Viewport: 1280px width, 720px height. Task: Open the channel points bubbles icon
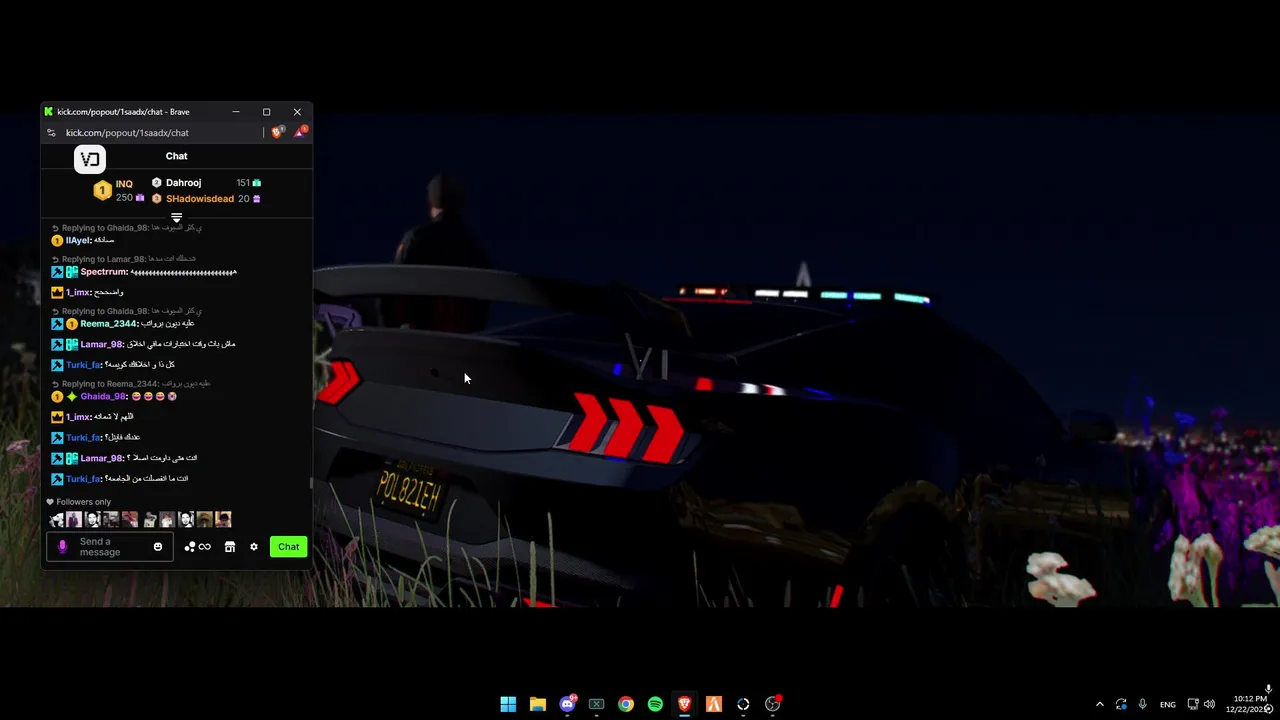click(x=190, y=547)
